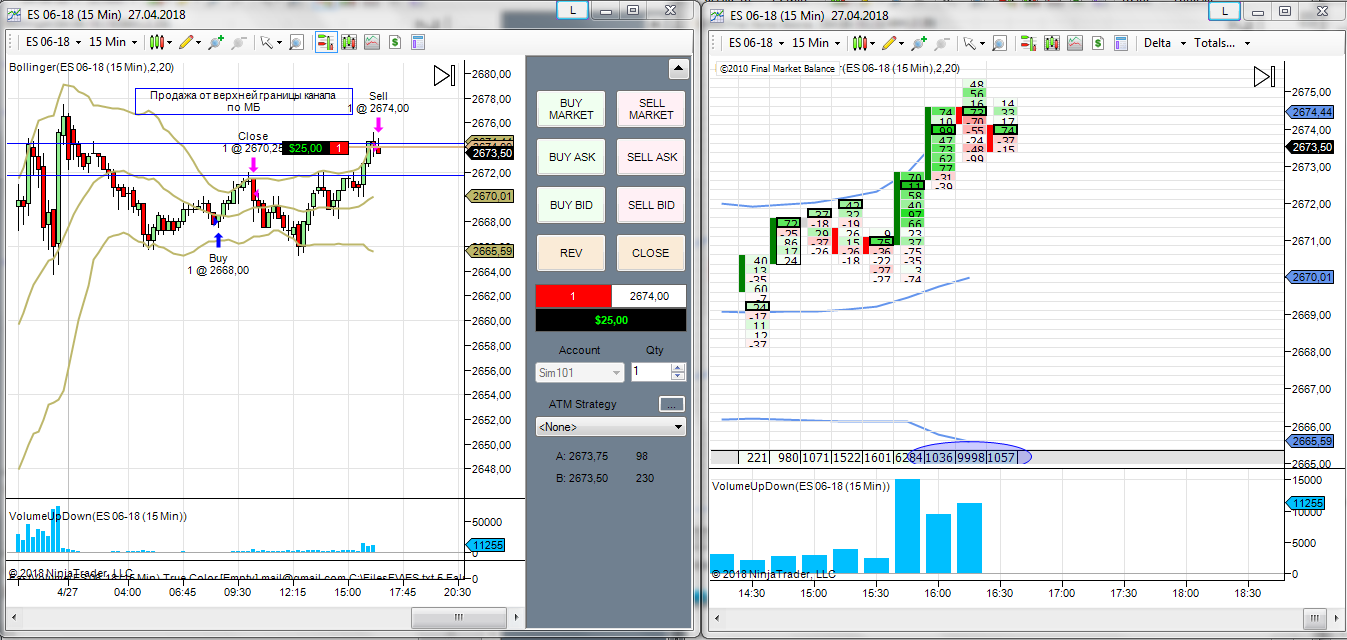Increase Qty with up stepper arrow

[x=679, y=367]
